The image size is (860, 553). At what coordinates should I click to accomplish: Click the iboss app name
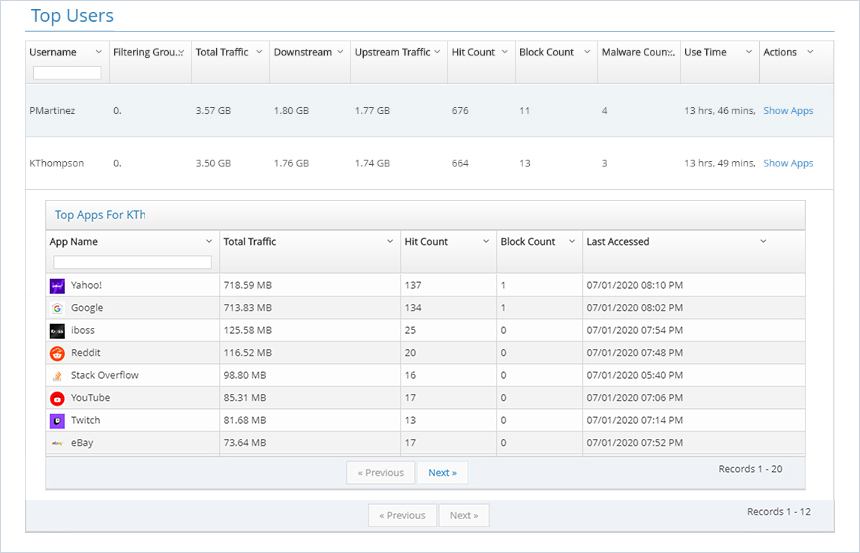(83, 330)
